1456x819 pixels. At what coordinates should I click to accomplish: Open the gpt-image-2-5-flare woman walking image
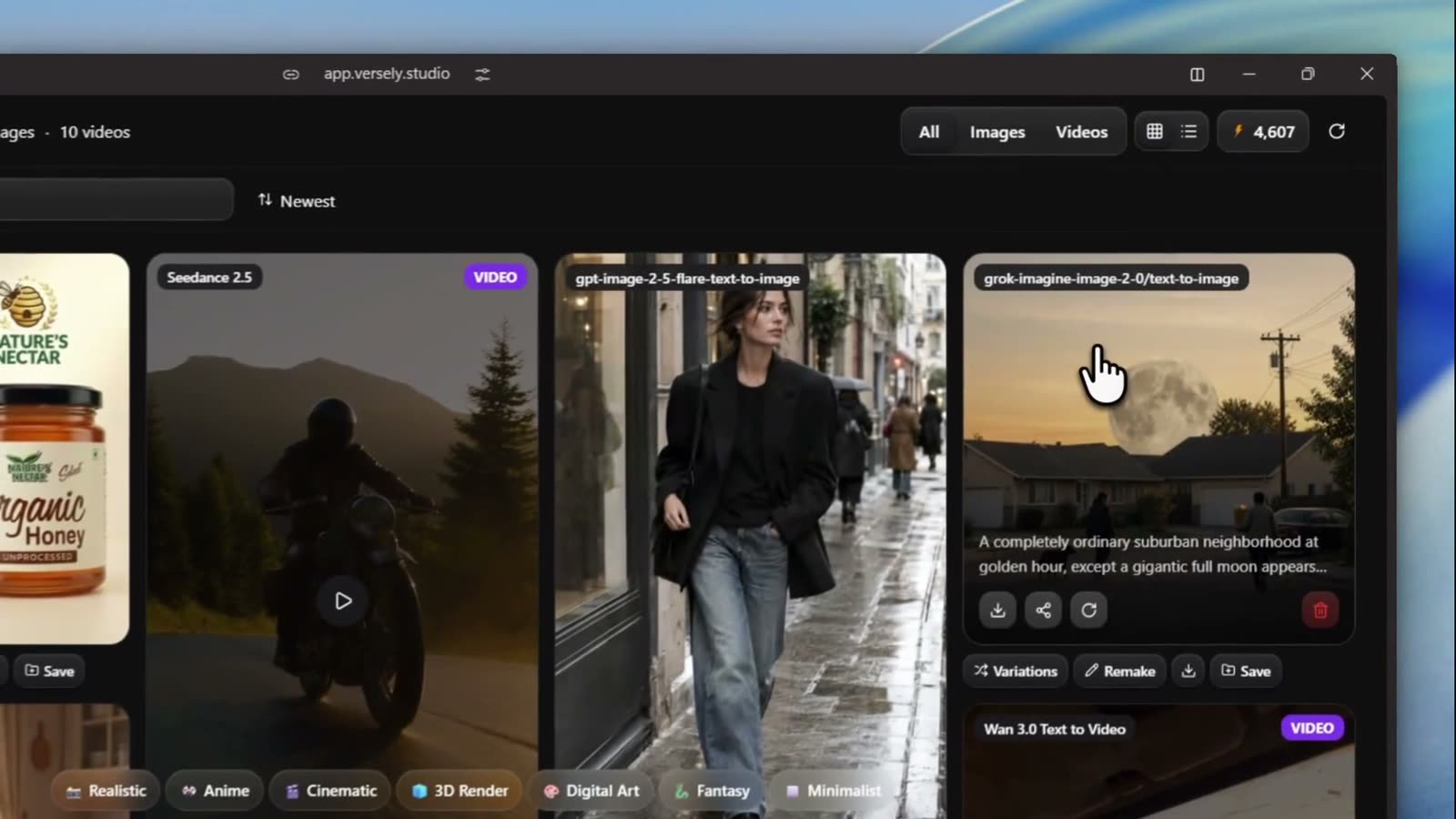tap(751, 536)
